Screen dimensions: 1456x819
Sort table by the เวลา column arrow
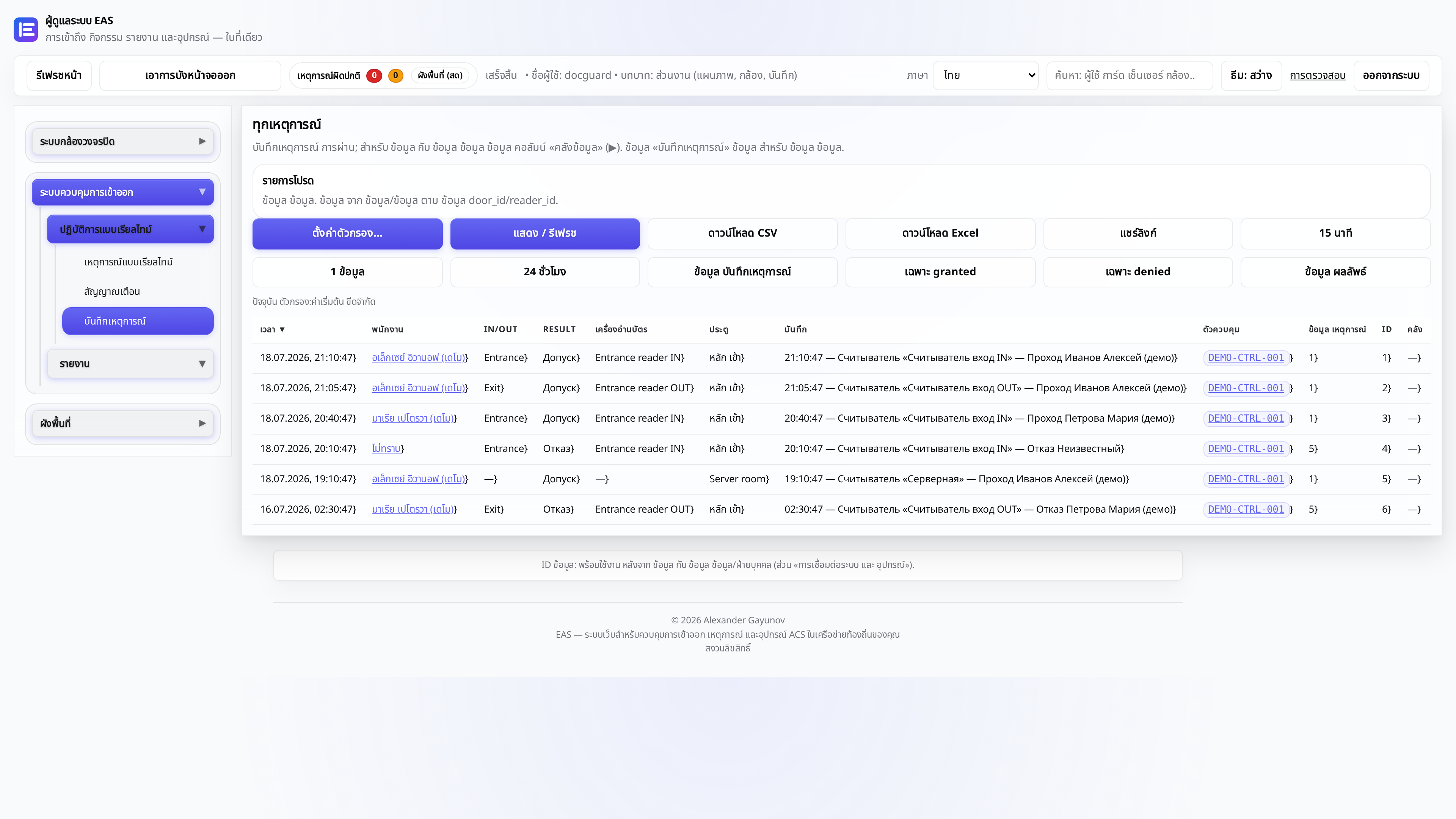tap(281, 329)
